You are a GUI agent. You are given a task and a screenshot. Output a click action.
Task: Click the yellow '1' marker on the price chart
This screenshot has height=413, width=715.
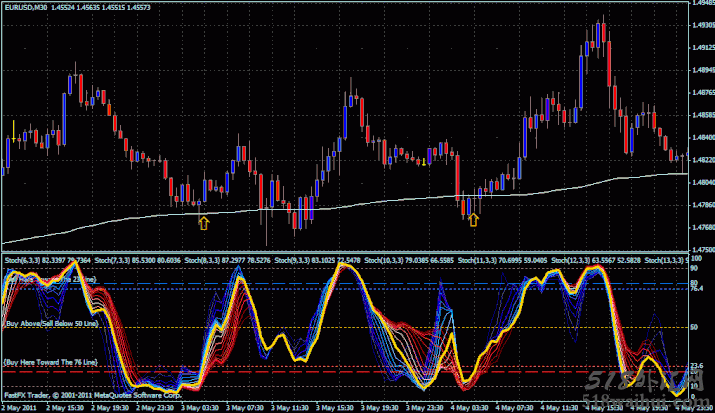(424, 162)
